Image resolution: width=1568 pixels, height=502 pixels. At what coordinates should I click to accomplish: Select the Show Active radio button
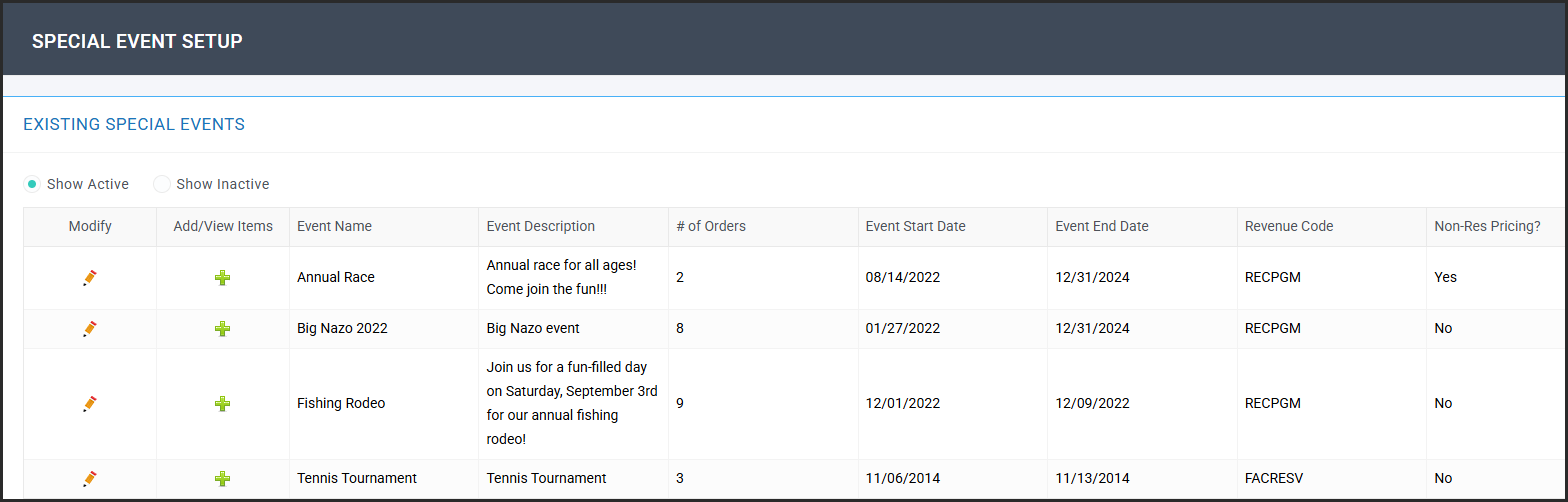pyautogui.click(x=32, y=184)
